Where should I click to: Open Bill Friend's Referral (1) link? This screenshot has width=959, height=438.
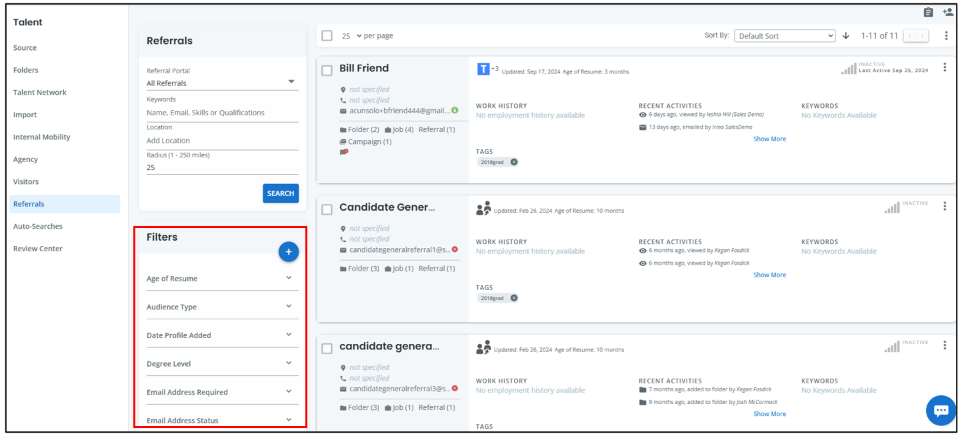[x=437, y=130]
